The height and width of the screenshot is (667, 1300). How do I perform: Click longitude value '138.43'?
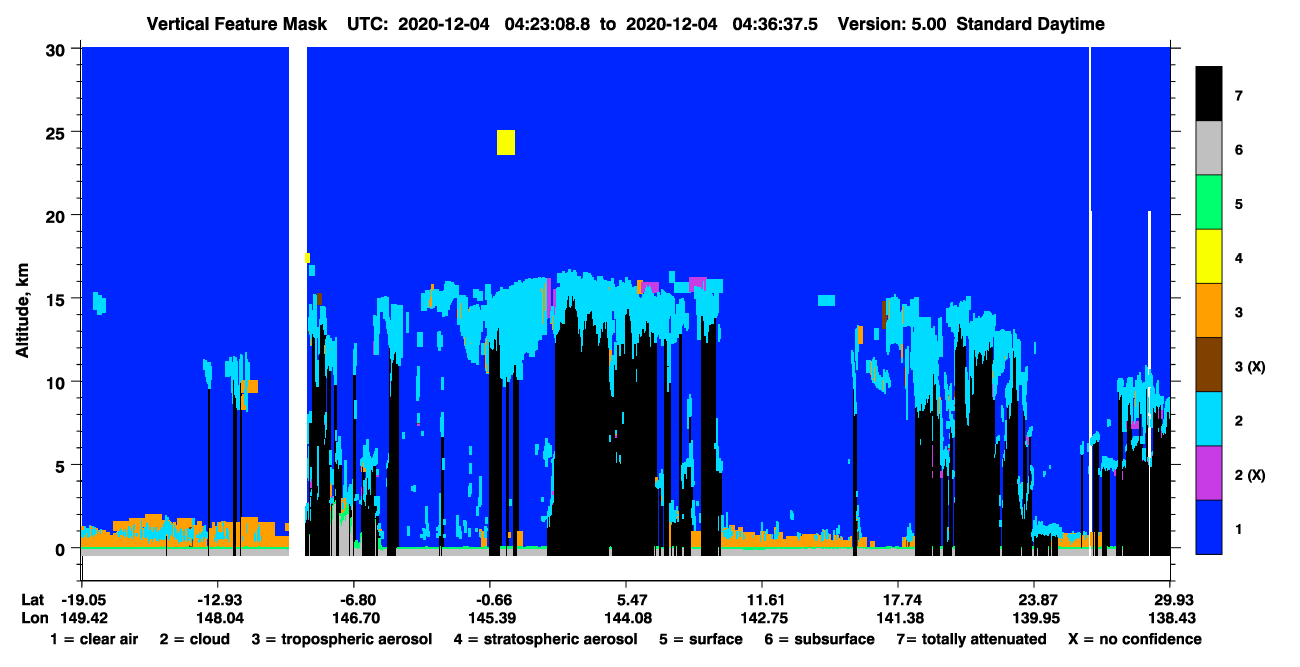(1170, 618)
